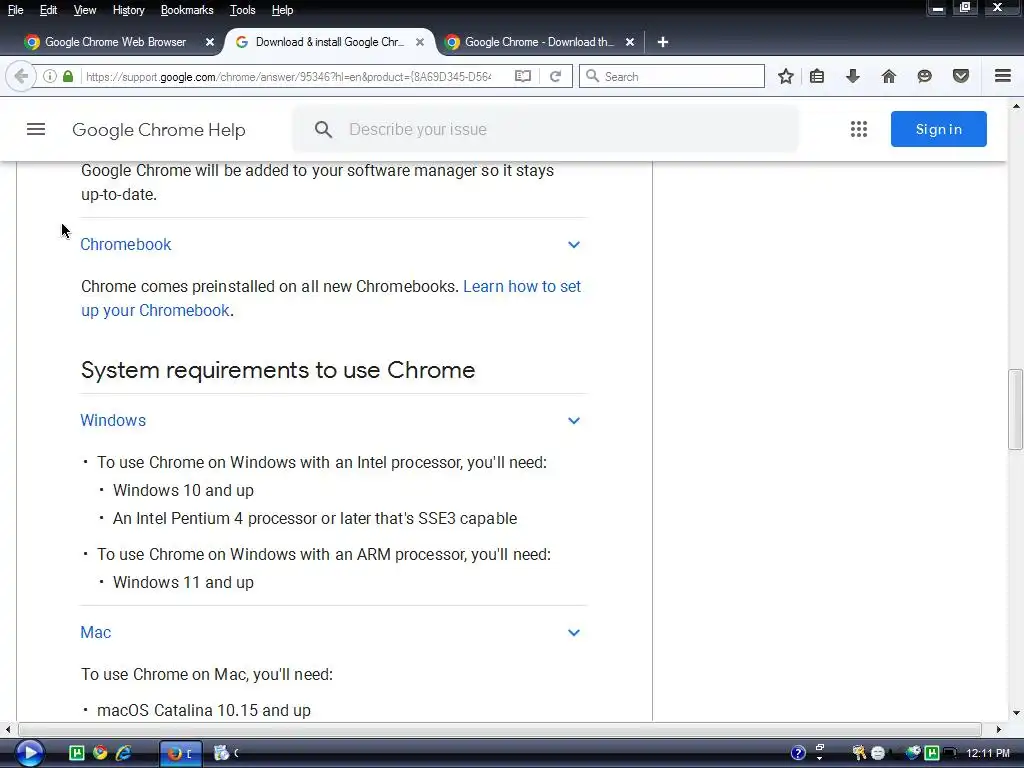This screenshot has height=768, width=1024.
Task: Toggle the Mac section heading
Action: click(95, 632)
